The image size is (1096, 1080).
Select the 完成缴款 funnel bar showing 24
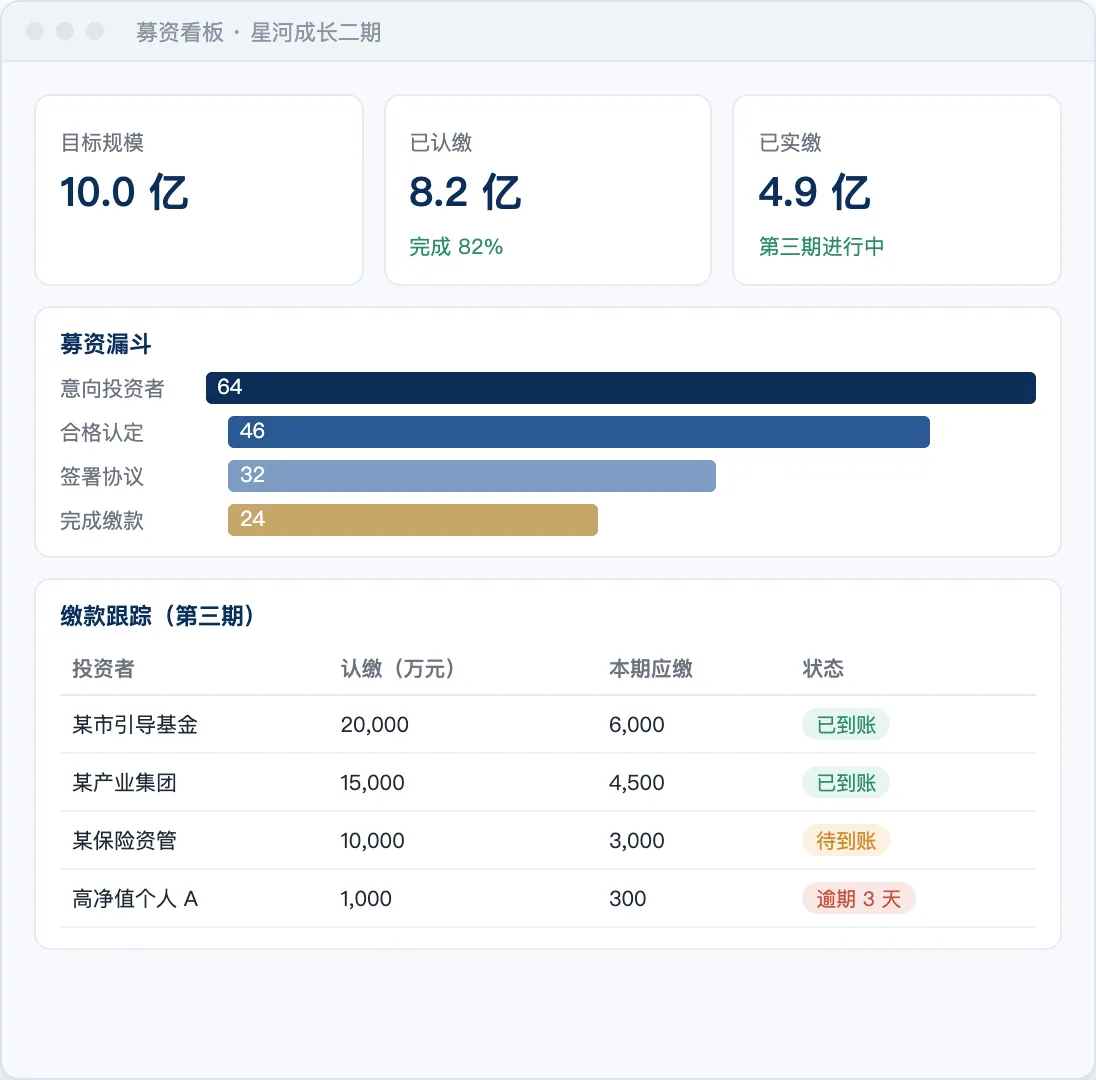(412, 520)
